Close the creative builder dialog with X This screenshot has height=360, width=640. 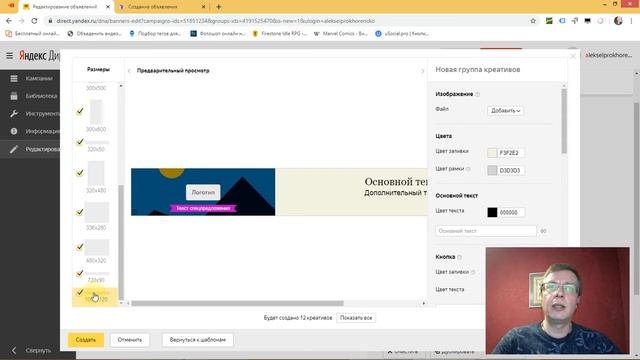[x=573, y=56]
